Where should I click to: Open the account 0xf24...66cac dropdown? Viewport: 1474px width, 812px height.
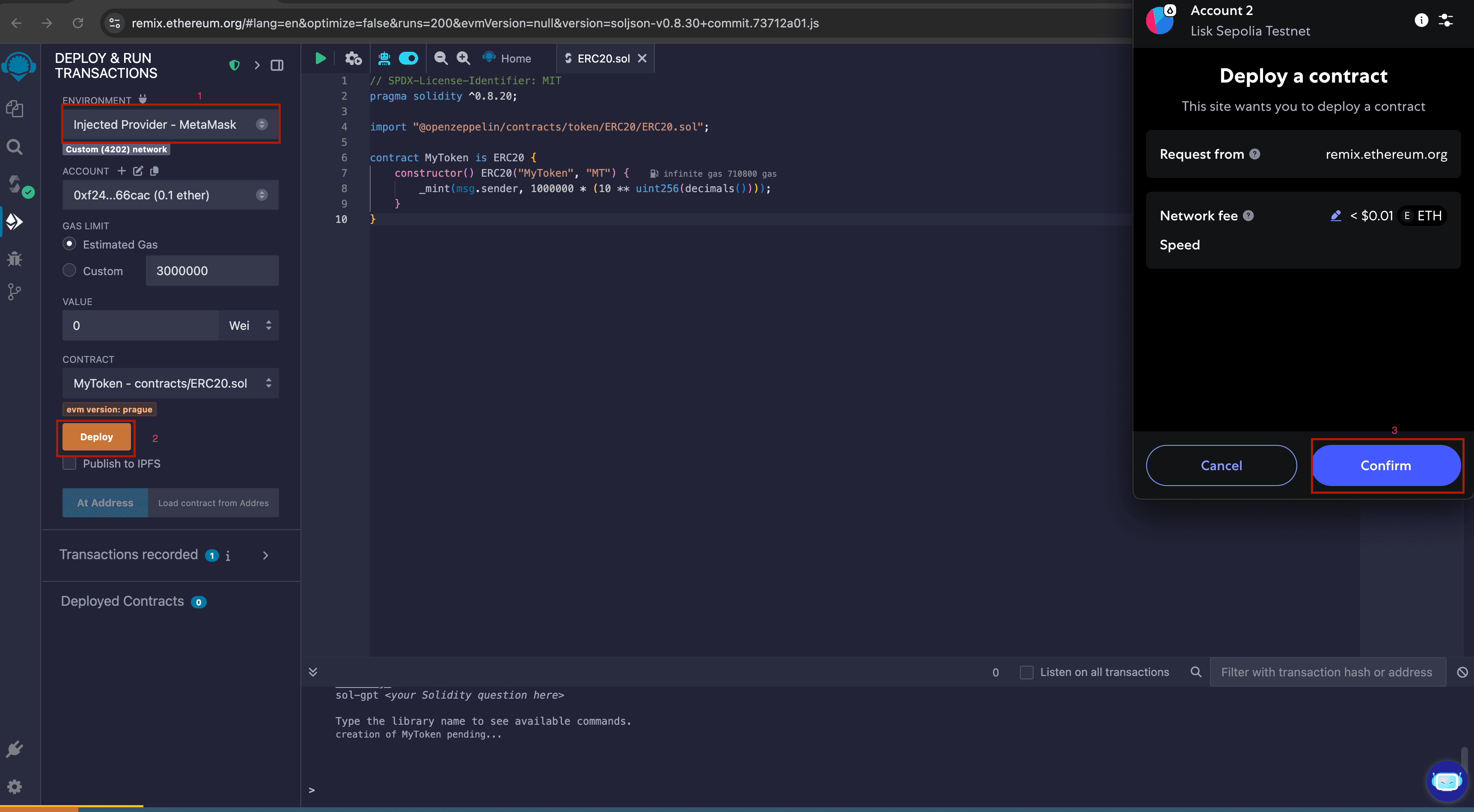(x=170, y=195)
